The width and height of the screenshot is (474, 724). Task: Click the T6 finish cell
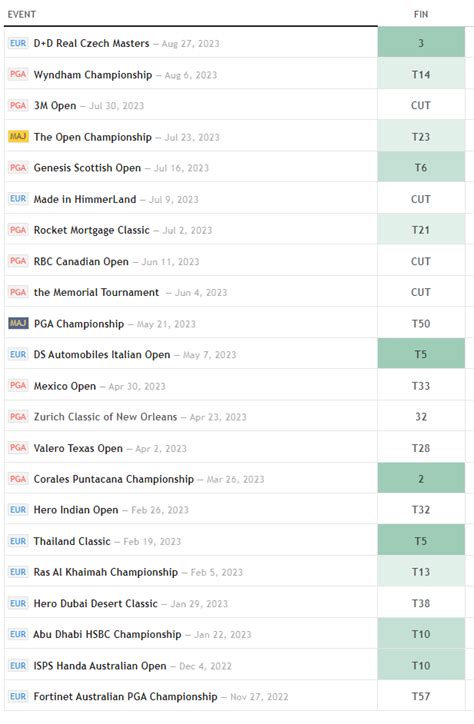click(x=421, y=168)
